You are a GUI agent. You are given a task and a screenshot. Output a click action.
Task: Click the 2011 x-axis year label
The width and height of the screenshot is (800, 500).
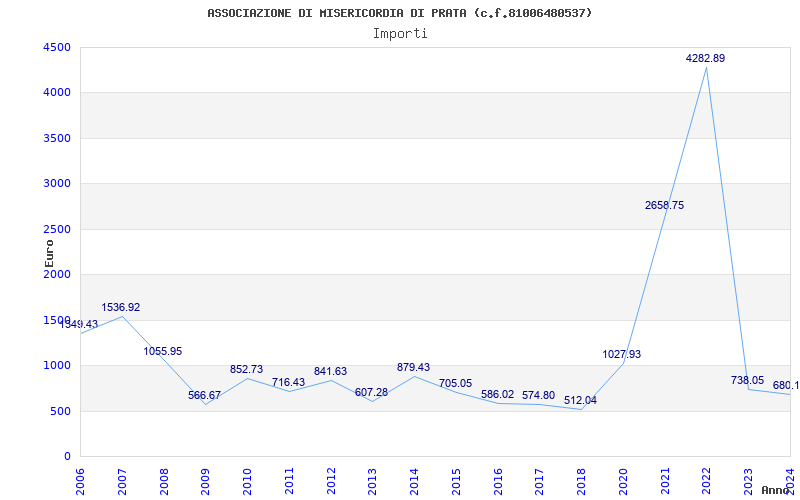289,482
